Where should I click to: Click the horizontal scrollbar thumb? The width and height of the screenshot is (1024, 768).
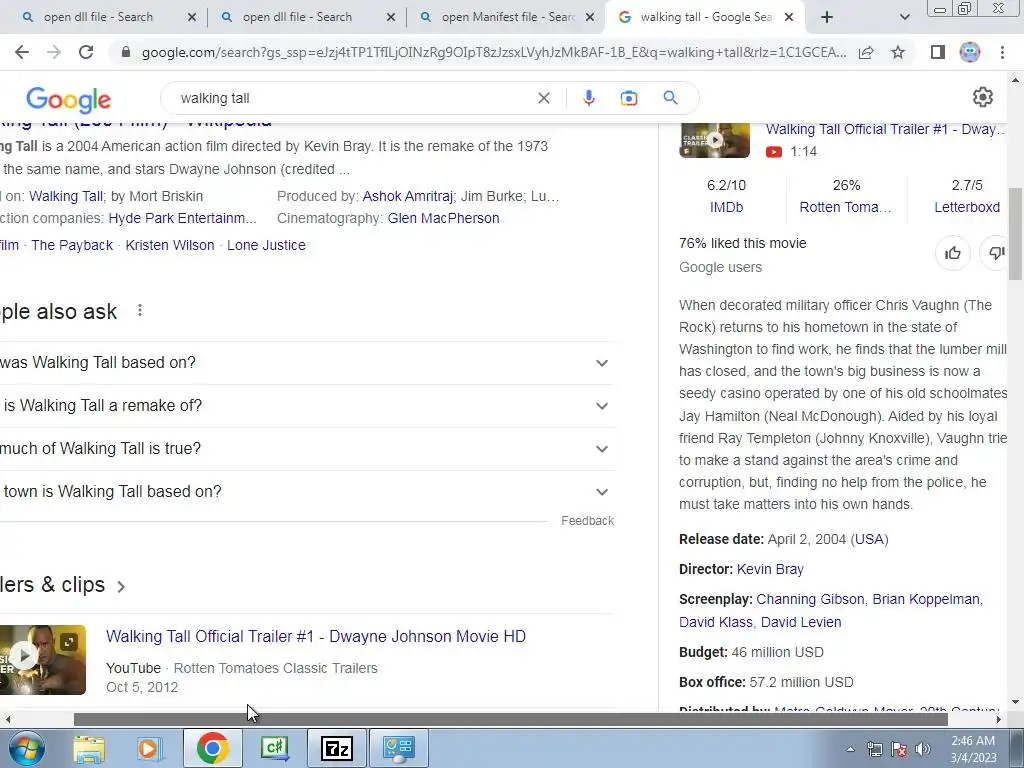point(510,719)
